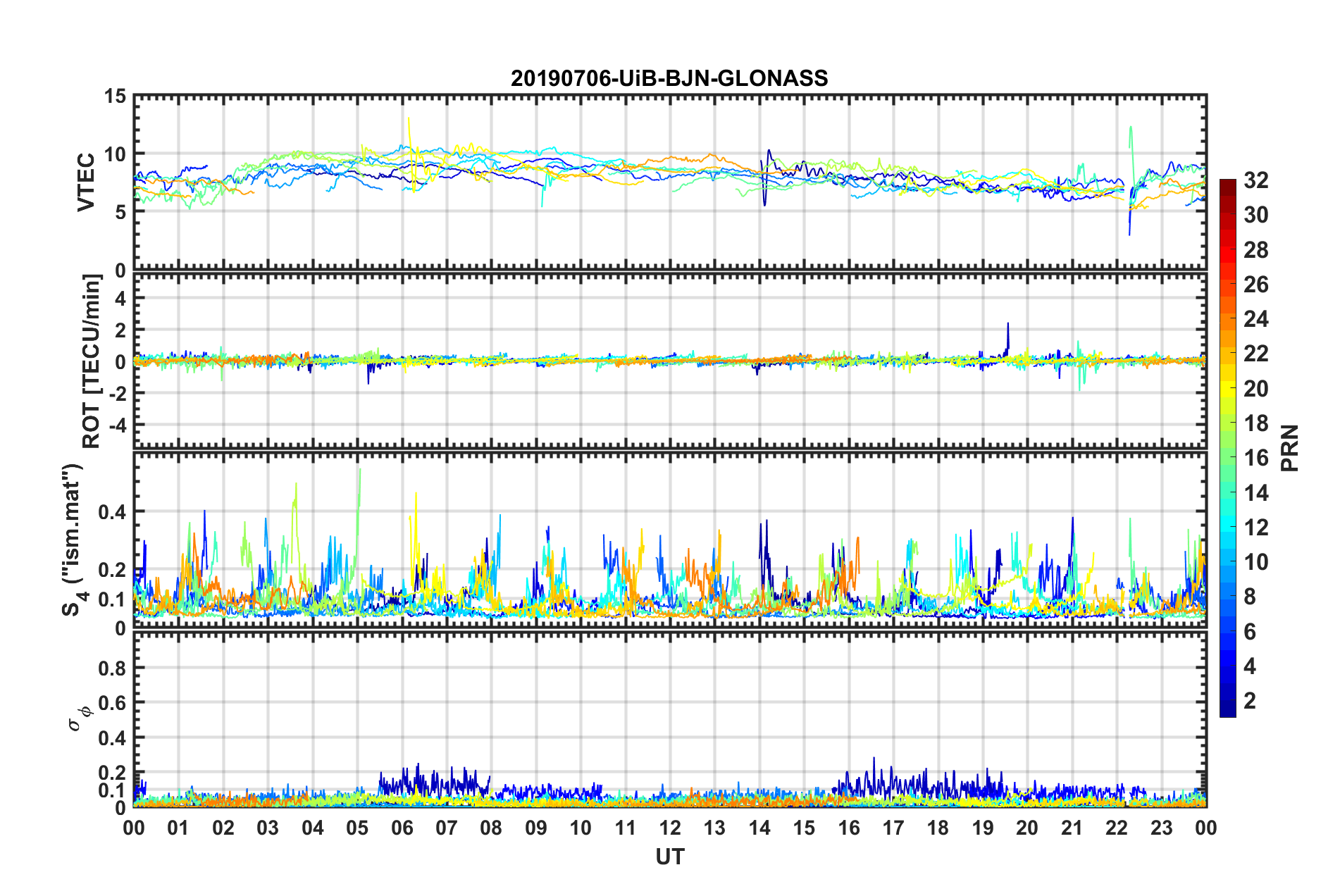Click the jet-colored PRN colorbar
The height and width of the screenshot is (896, 1340).
(x=1227, y=448)
